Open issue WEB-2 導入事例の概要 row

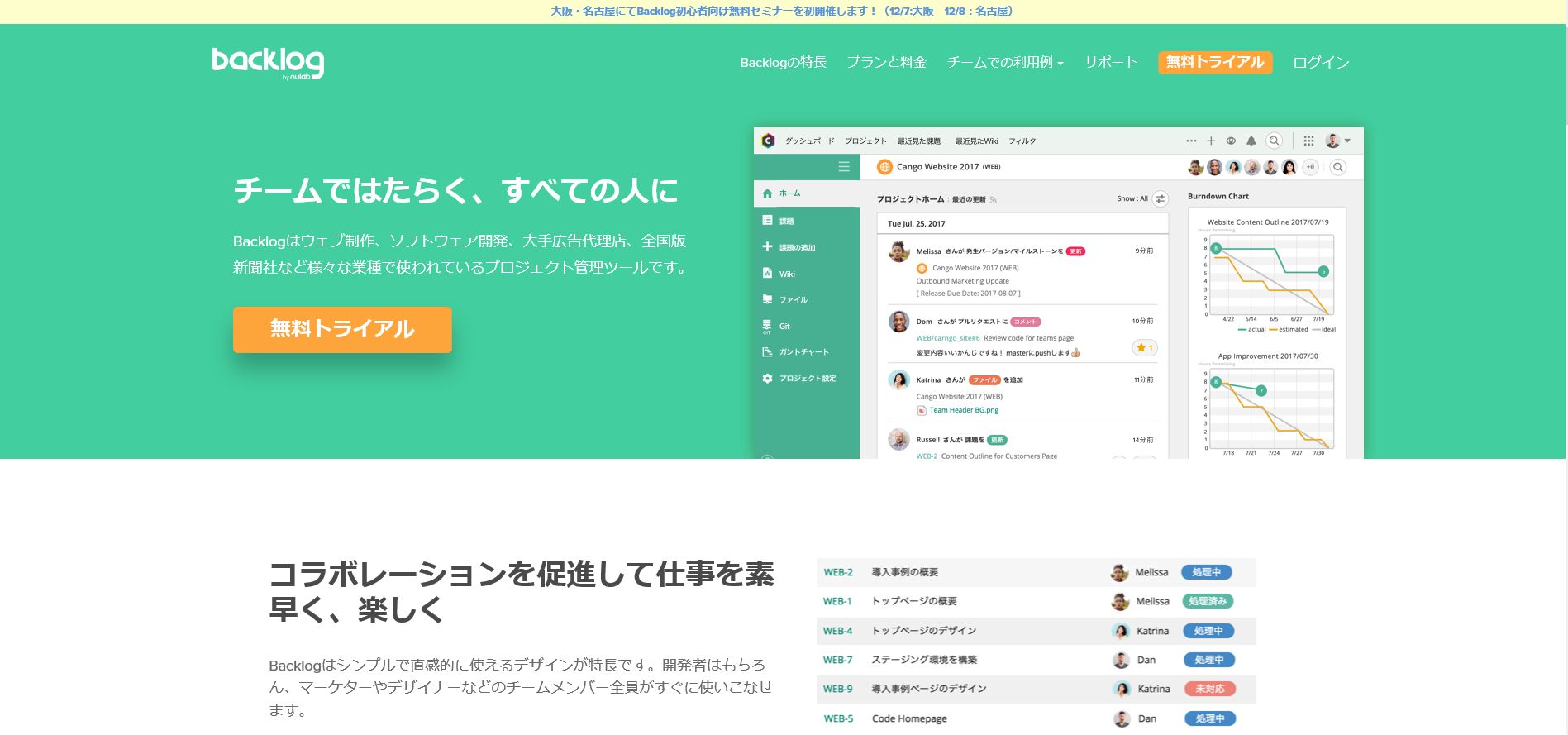(x=1037, y=572)
